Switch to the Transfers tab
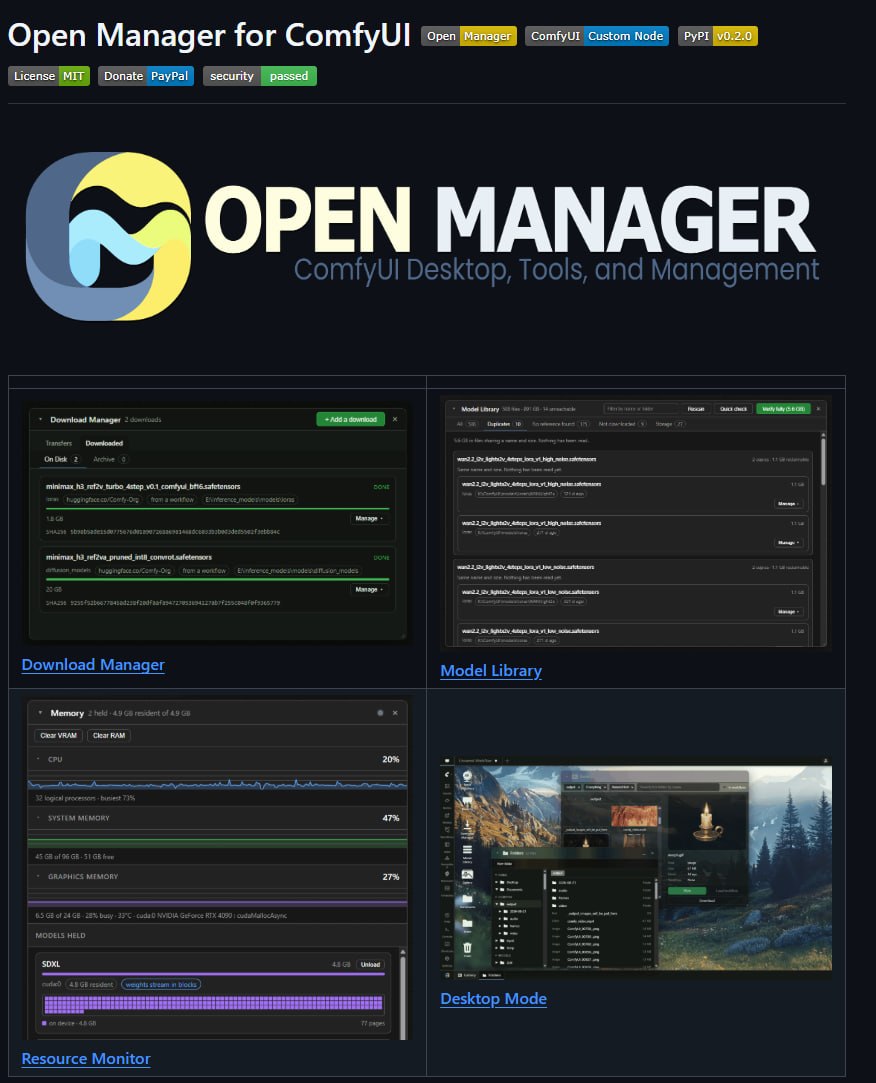 [x=59, y=443]
